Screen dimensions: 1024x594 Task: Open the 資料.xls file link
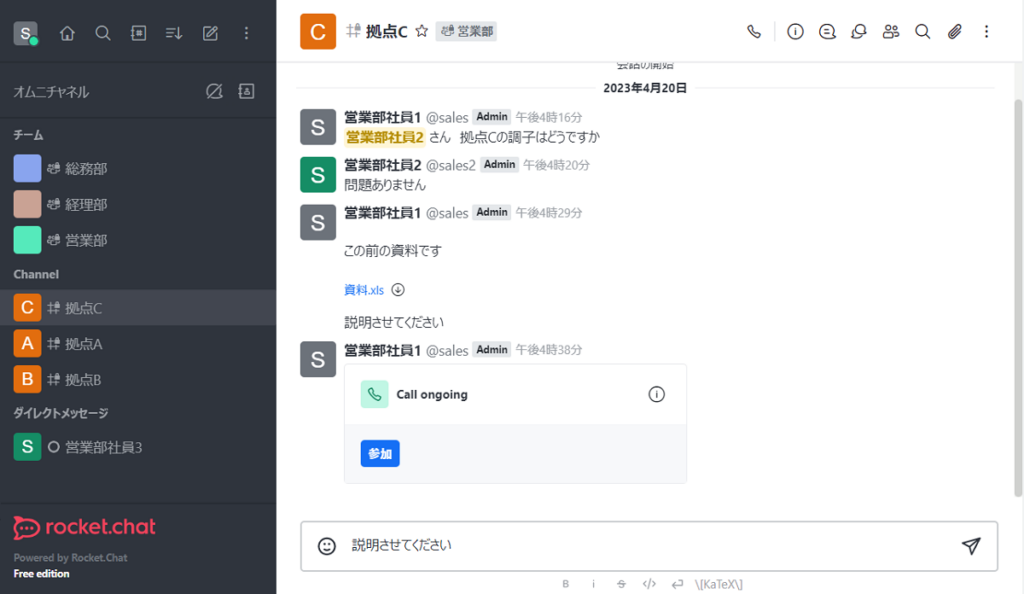click(x=364, y=290)
